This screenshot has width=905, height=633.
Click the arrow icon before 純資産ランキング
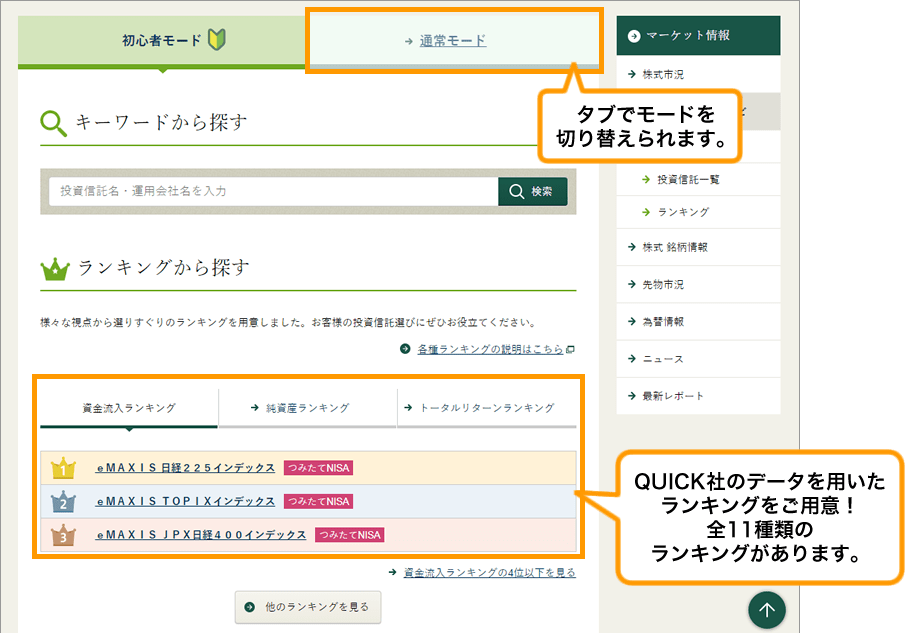(255, 408)
